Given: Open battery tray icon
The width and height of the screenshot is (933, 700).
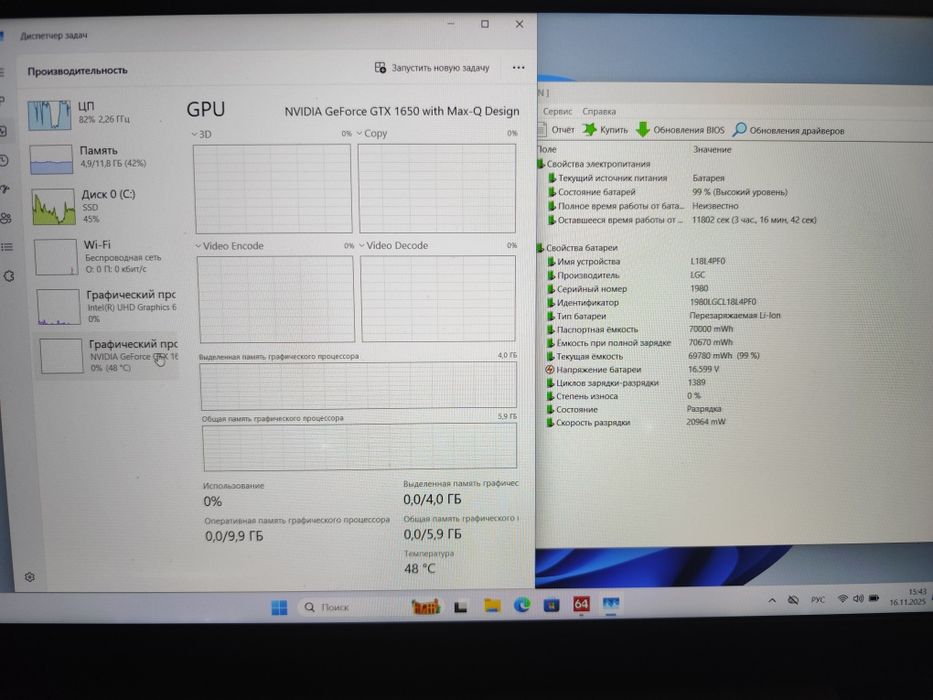Looking at the screenshot, I should (x=873, y=598).
